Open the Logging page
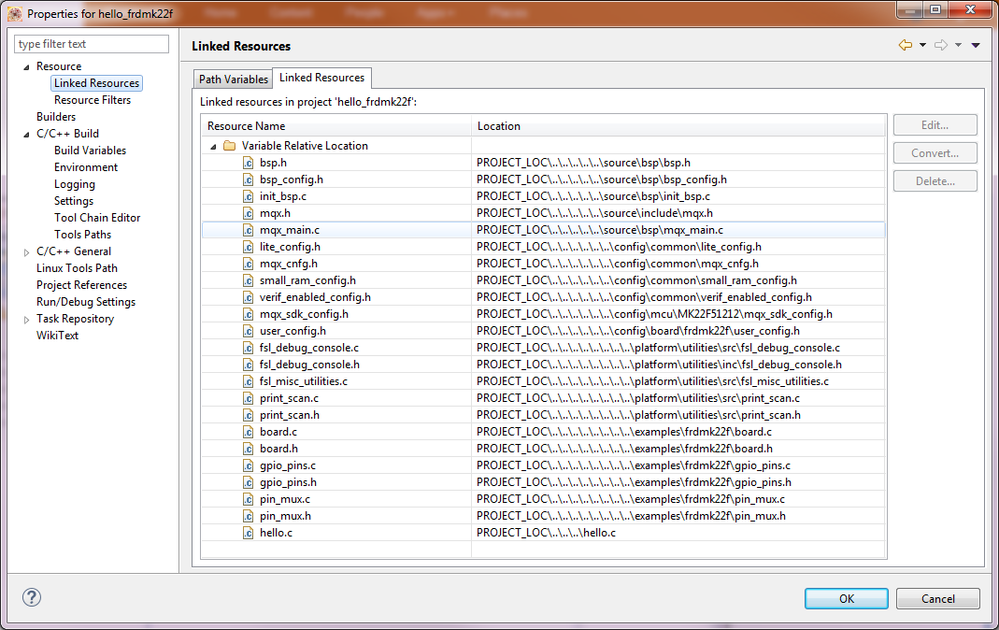This screenshot has height=630, width=999. pyautogui.click(x=75, y=184)
